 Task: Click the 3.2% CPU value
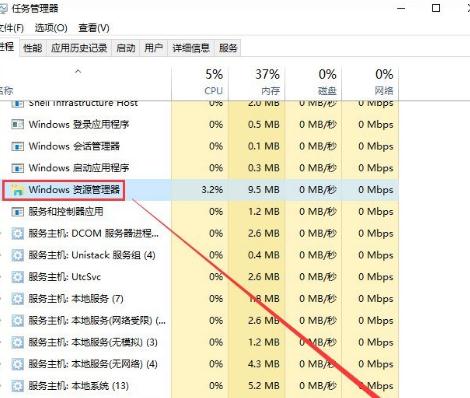tap(212, 190)
